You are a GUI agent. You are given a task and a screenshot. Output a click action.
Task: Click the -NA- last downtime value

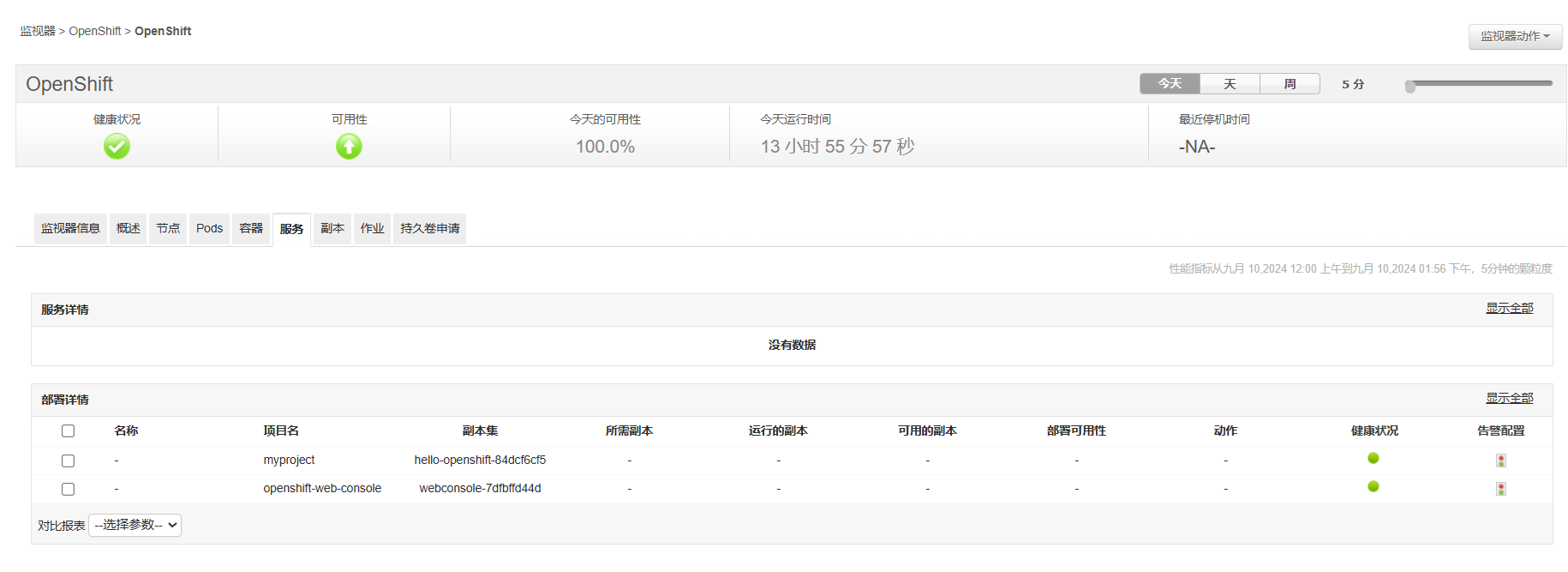1197,147
